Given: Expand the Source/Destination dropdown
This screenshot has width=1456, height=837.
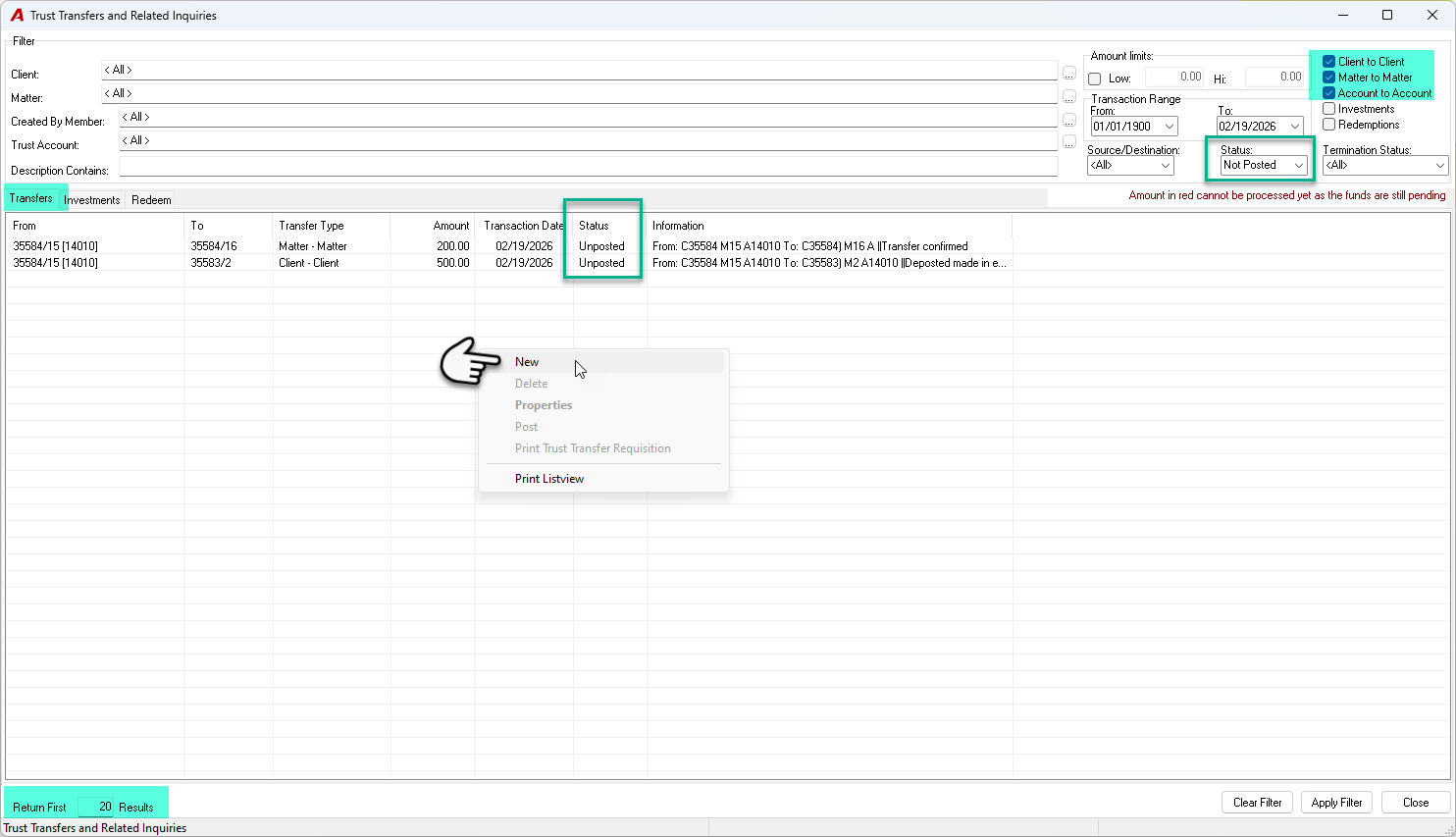Looking at the screenshot, I should pyautogui.click(x=1166, y=166).
